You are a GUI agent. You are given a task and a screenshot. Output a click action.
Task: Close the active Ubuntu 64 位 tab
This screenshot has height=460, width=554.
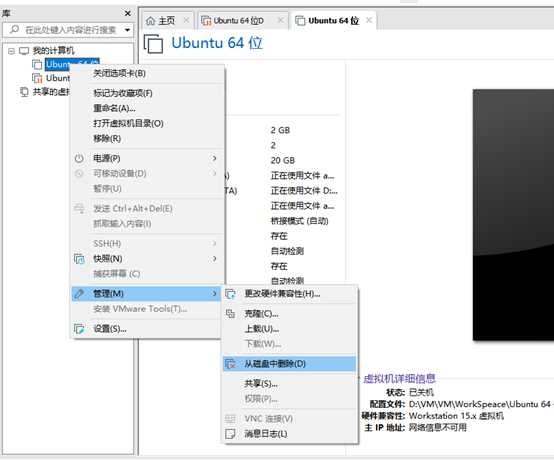(369, 20)
